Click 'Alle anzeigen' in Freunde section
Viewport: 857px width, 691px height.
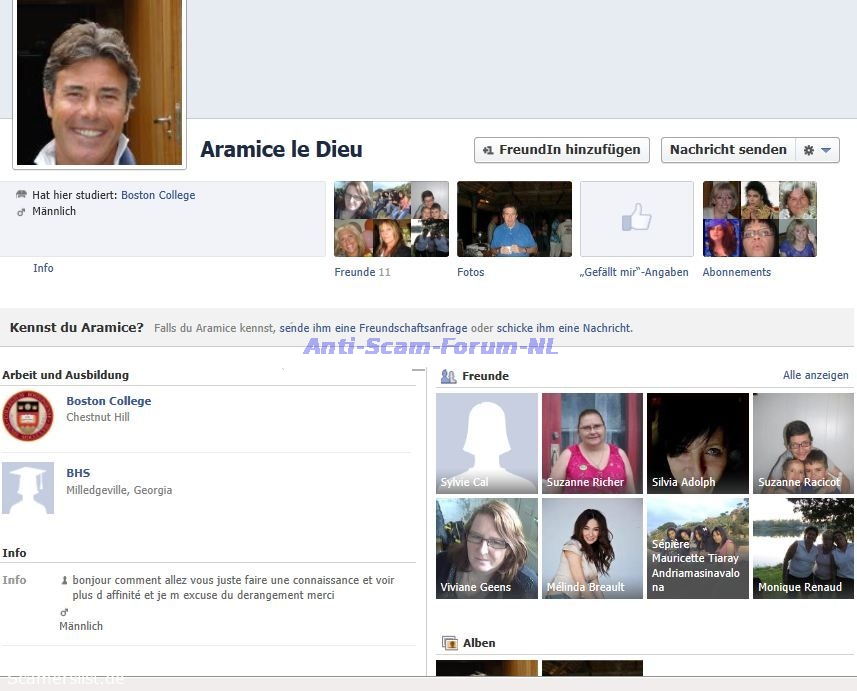coord(815,376)
